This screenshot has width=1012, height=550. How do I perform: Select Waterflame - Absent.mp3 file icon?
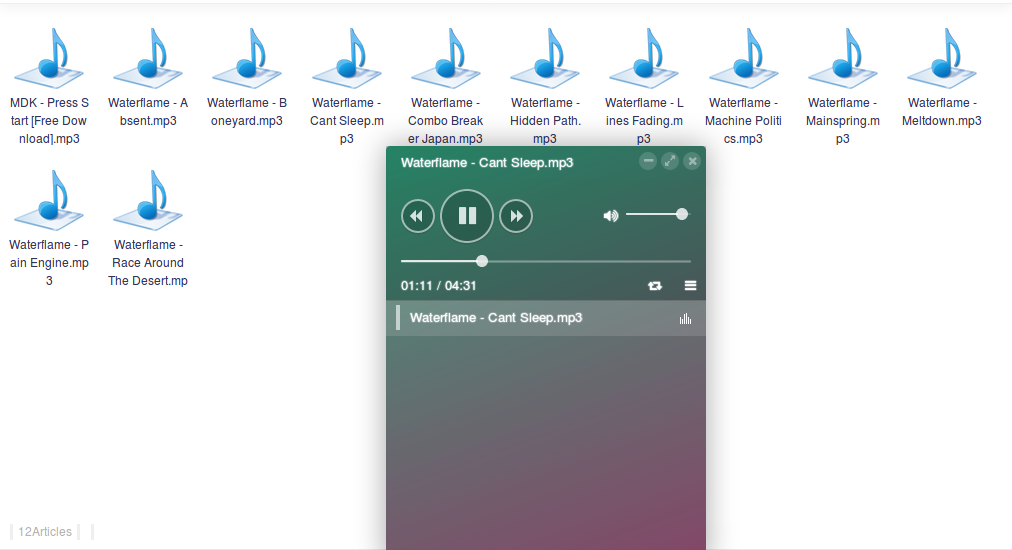coord(148,59)
